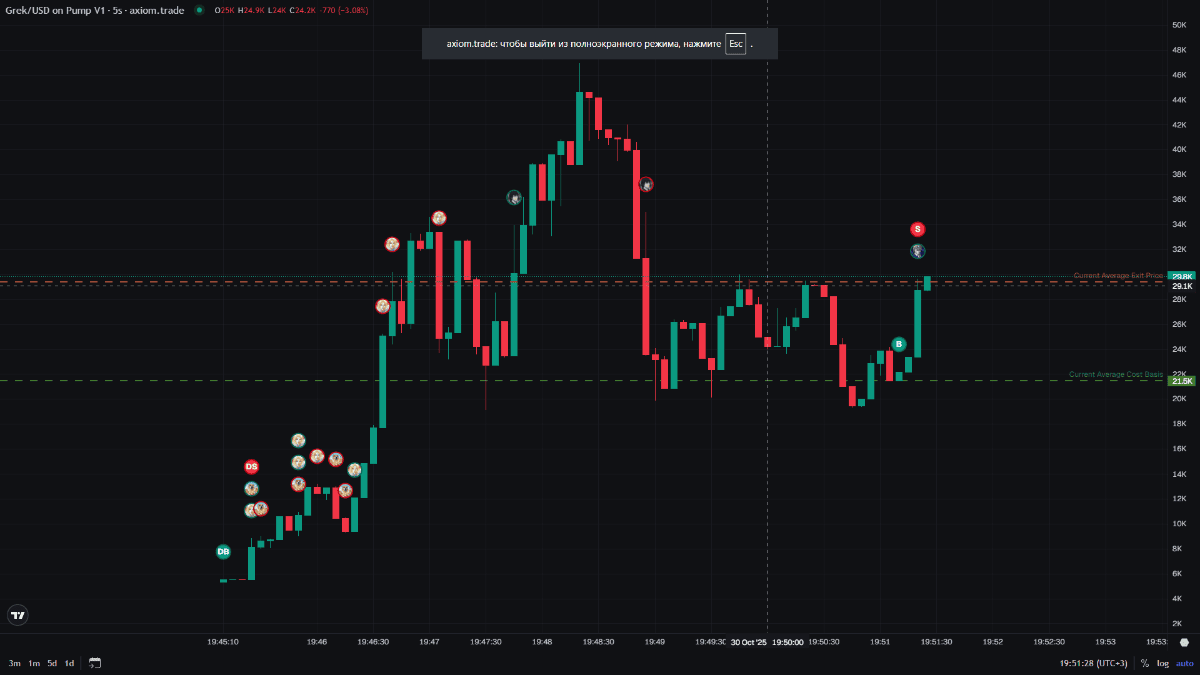Click the green DB trade marker
The height and width of the screenshot is (675, 1200).
pos(223,551)
